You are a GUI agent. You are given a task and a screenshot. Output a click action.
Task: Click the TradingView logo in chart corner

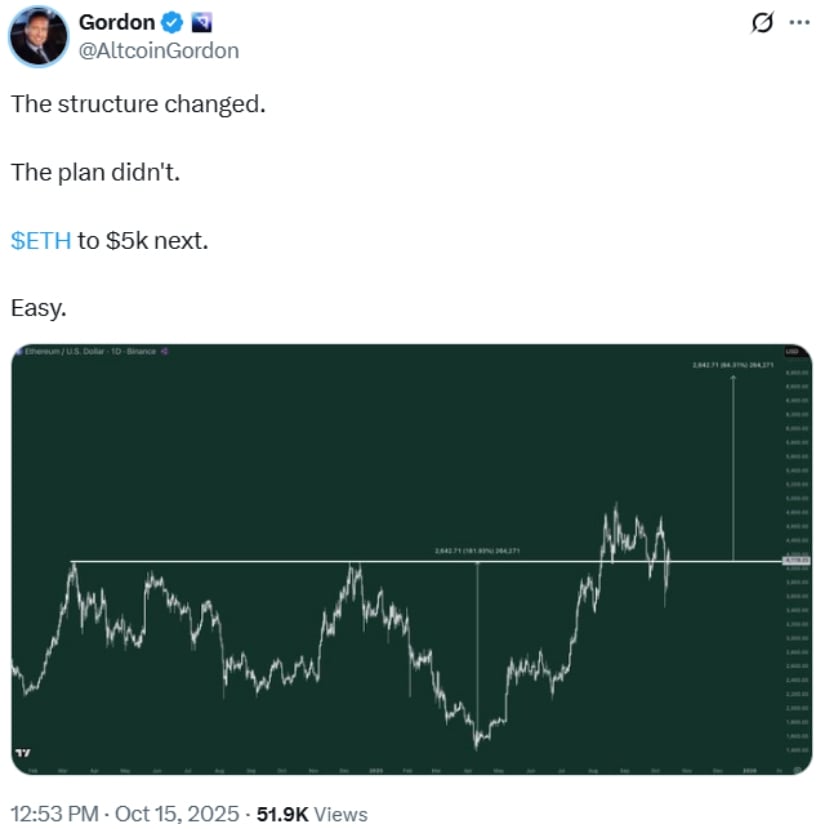(x=23, y=752)
